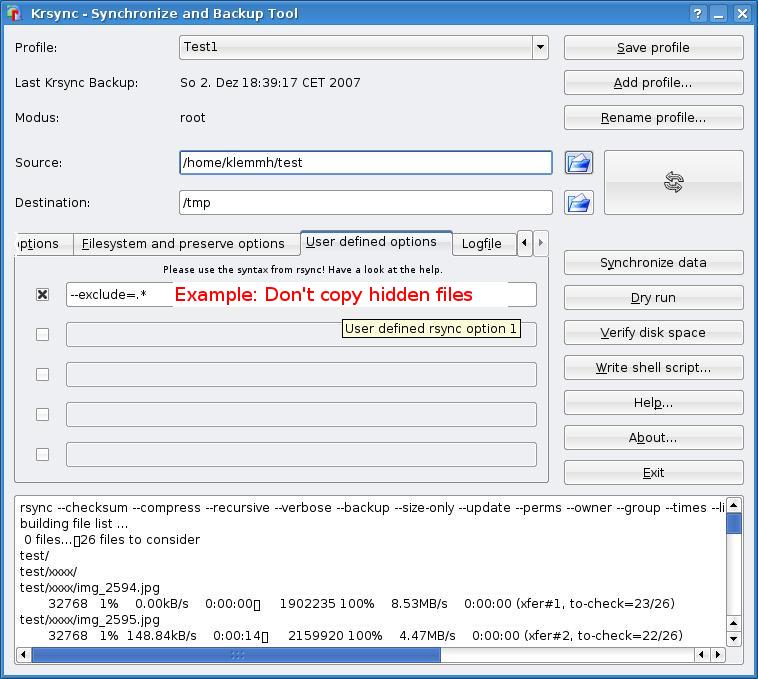Screen dimensions: 758x679
Task: Click the Destination /tmp input field
Action: pos(365,202)
